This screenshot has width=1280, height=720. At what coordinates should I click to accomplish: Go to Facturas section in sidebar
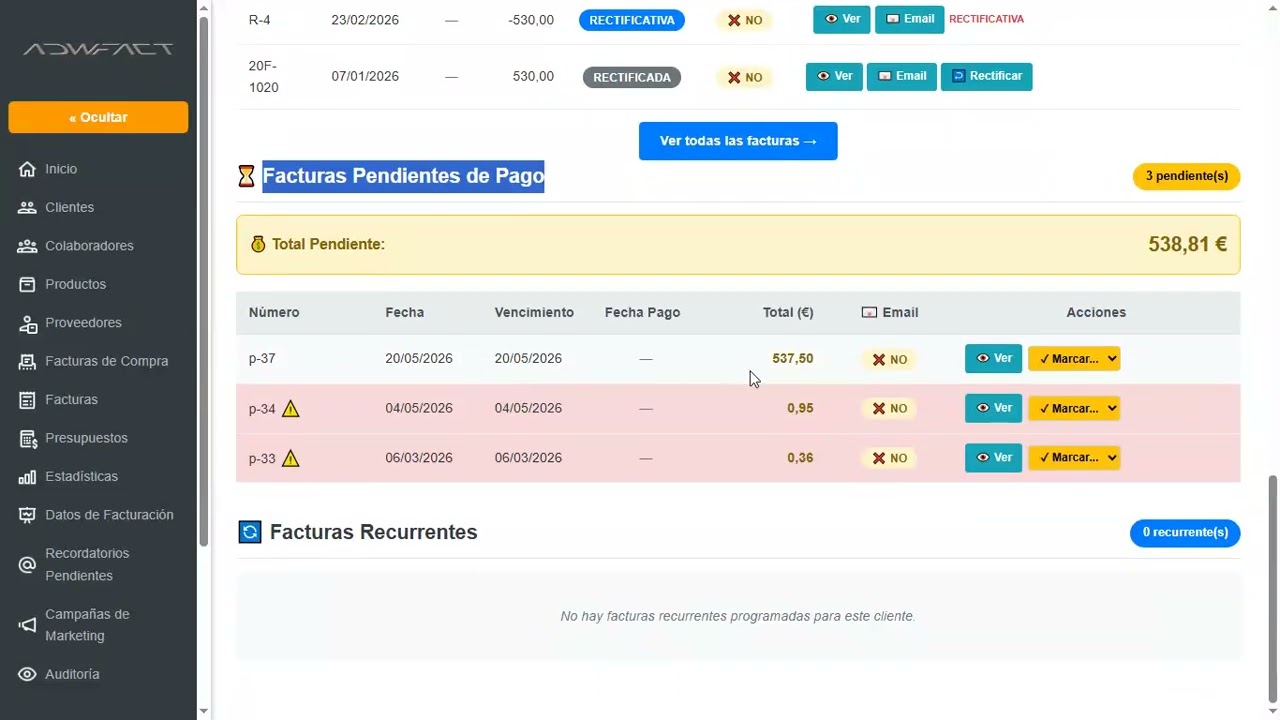71,400
